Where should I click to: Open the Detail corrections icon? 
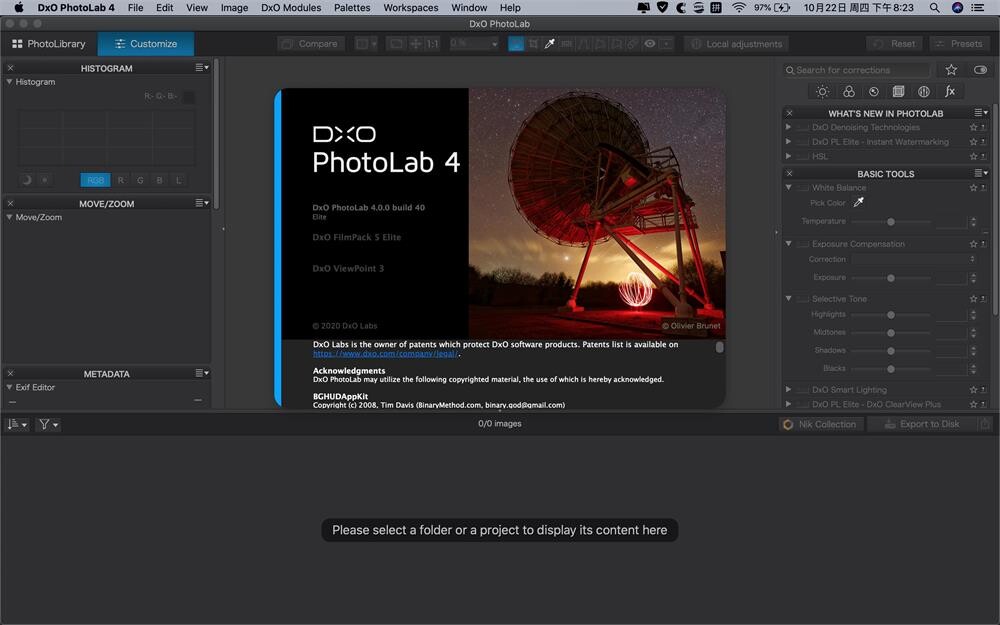click(x=874, y=92)
